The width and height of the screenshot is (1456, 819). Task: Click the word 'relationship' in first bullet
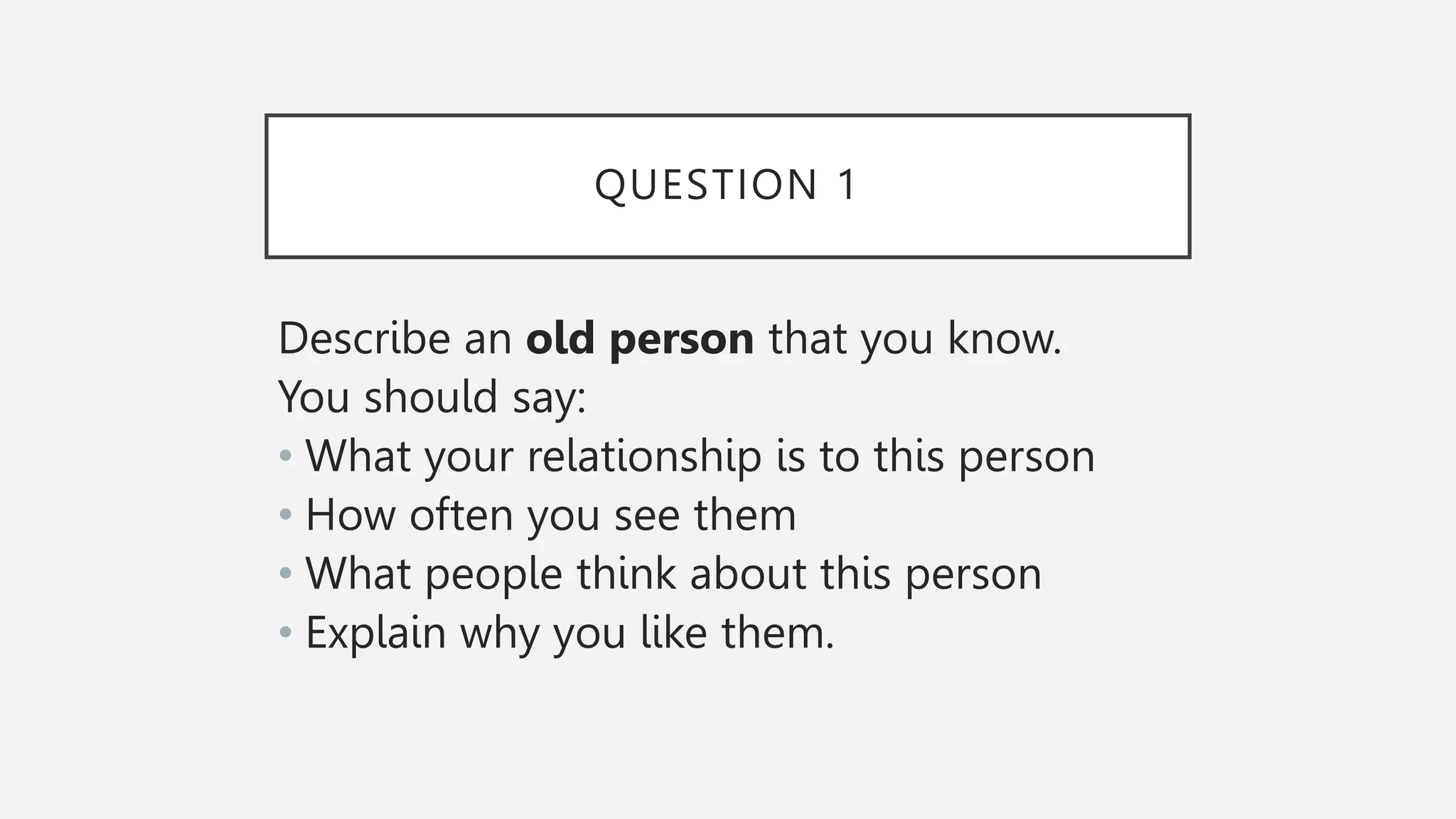click(644, 457)
